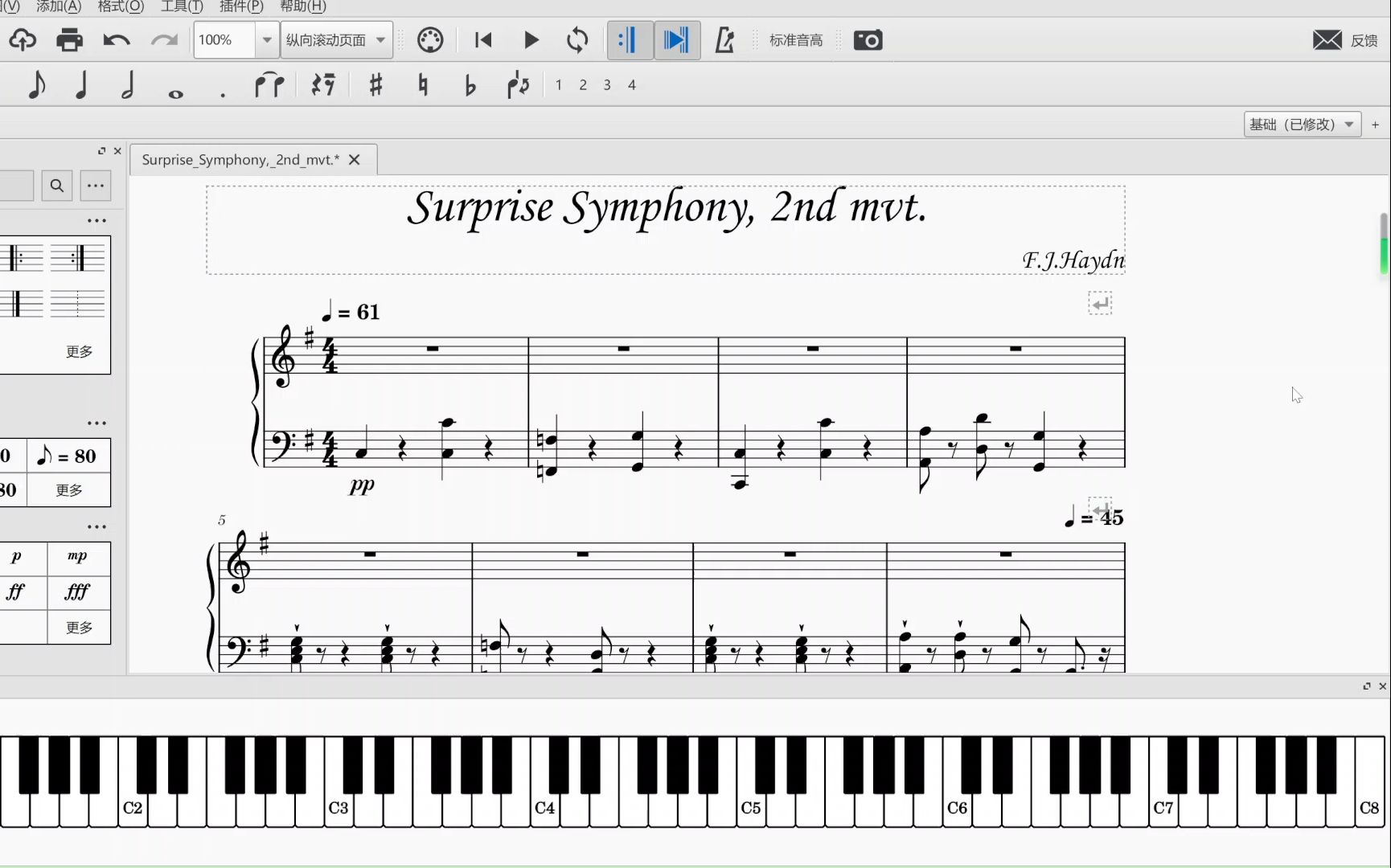The height and width of the screenshot is (868, 1391).
Task: Apply natural accidental
Action: (x=423, y=84)
